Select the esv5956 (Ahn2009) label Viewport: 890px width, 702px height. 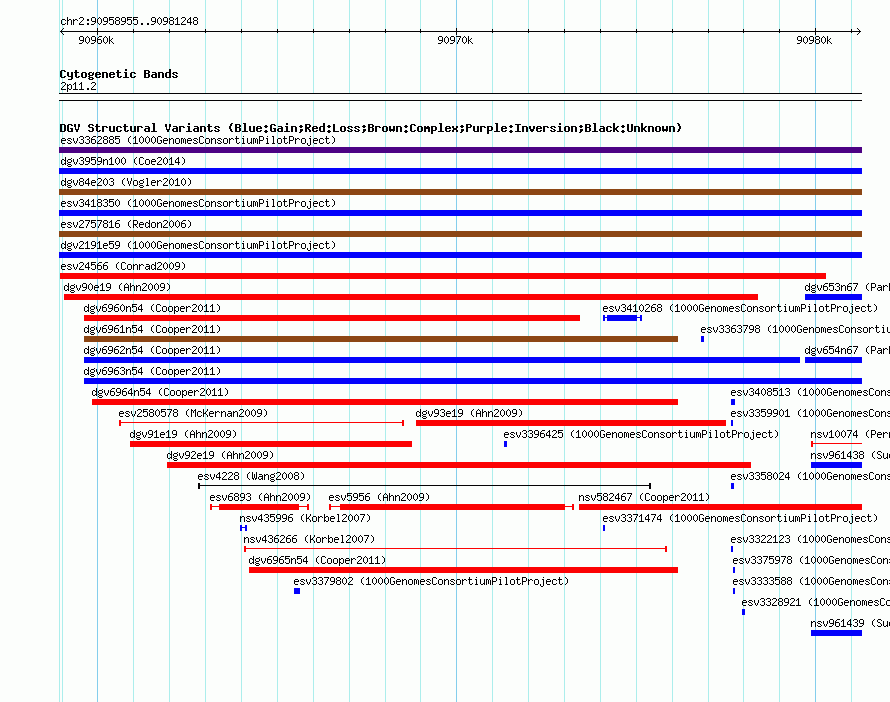[379, 497]
